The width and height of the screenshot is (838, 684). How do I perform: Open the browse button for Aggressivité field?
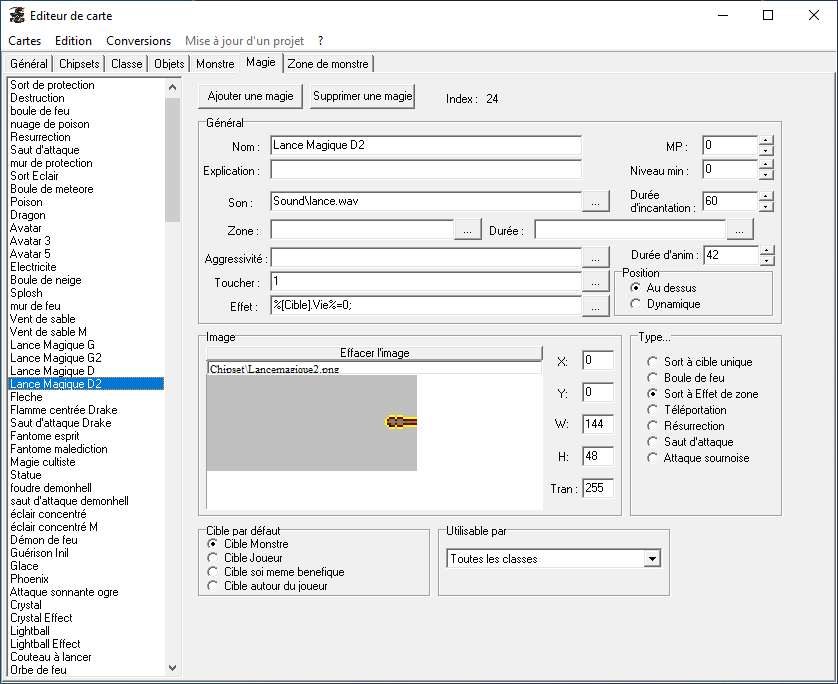(x=595, y=258)
